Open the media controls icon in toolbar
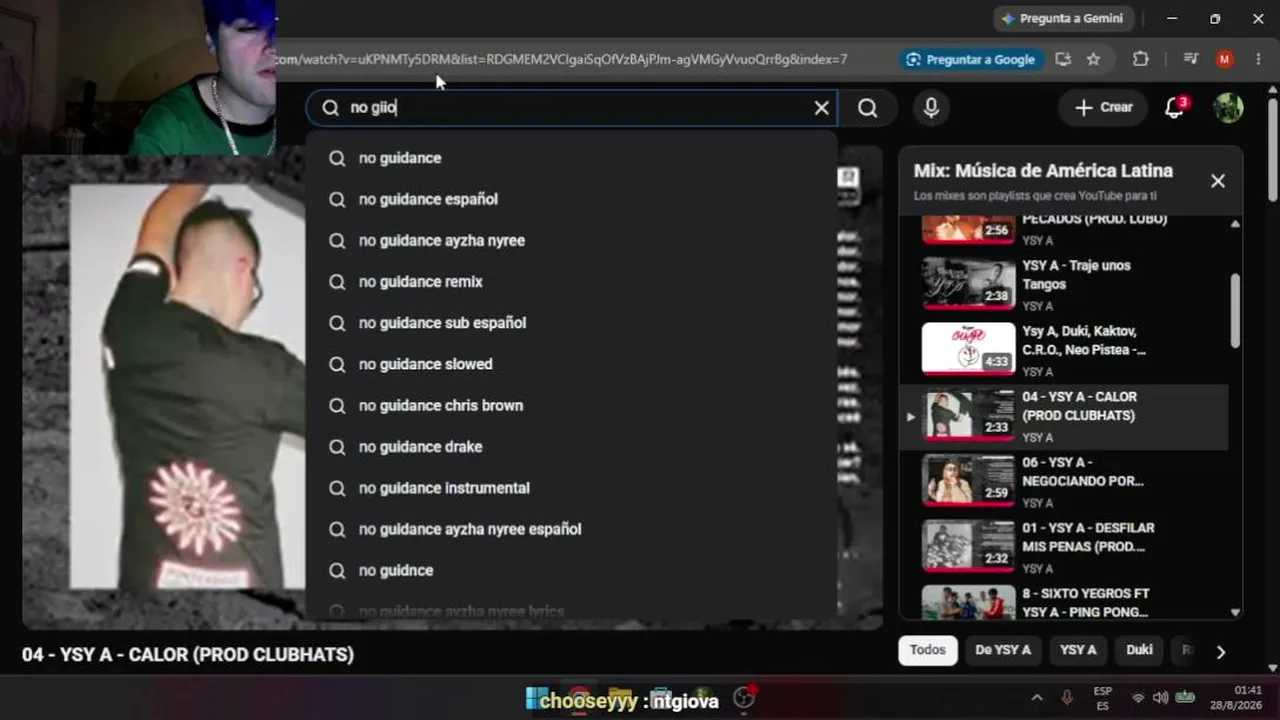The width and height of the screenshot is (1280, 720). 1190,59
